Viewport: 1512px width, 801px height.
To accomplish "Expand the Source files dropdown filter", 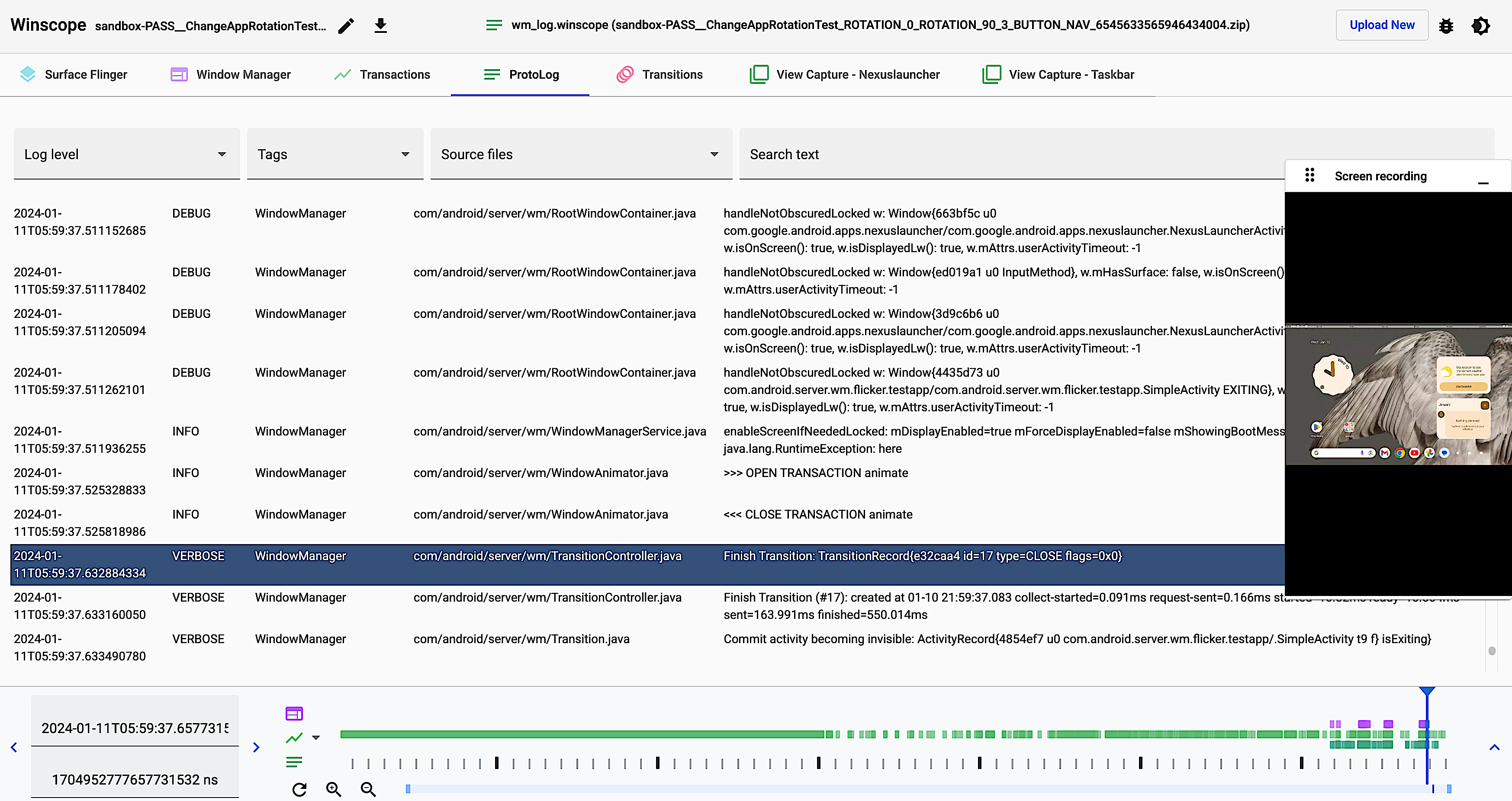I will pyautogui.click(x=717, y=155).
